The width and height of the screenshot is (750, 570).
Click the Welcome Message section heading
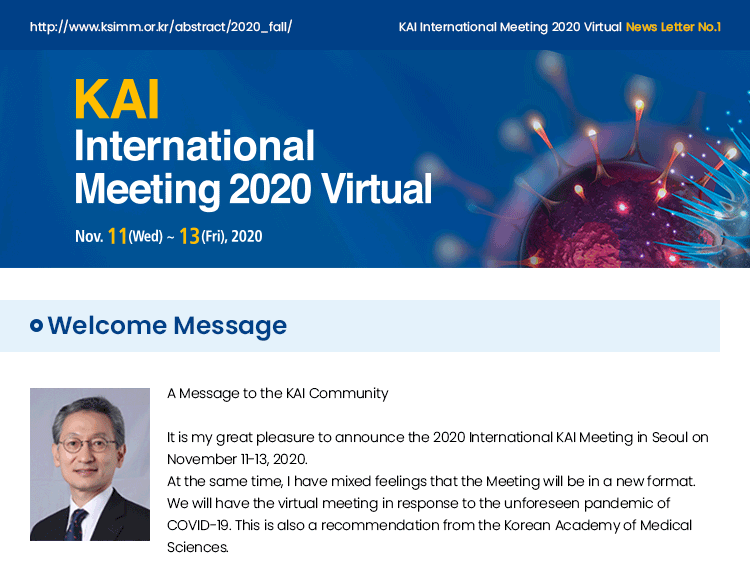click(x=167, y=326)
